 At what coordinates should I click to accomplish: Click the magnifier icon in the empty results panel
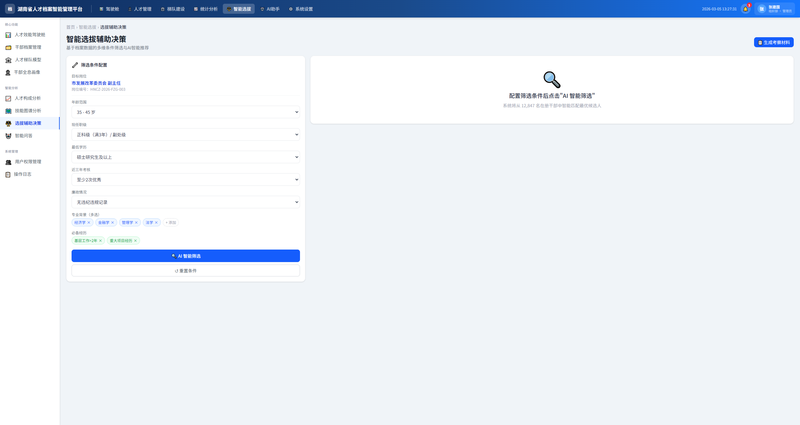tap(552, 80)
